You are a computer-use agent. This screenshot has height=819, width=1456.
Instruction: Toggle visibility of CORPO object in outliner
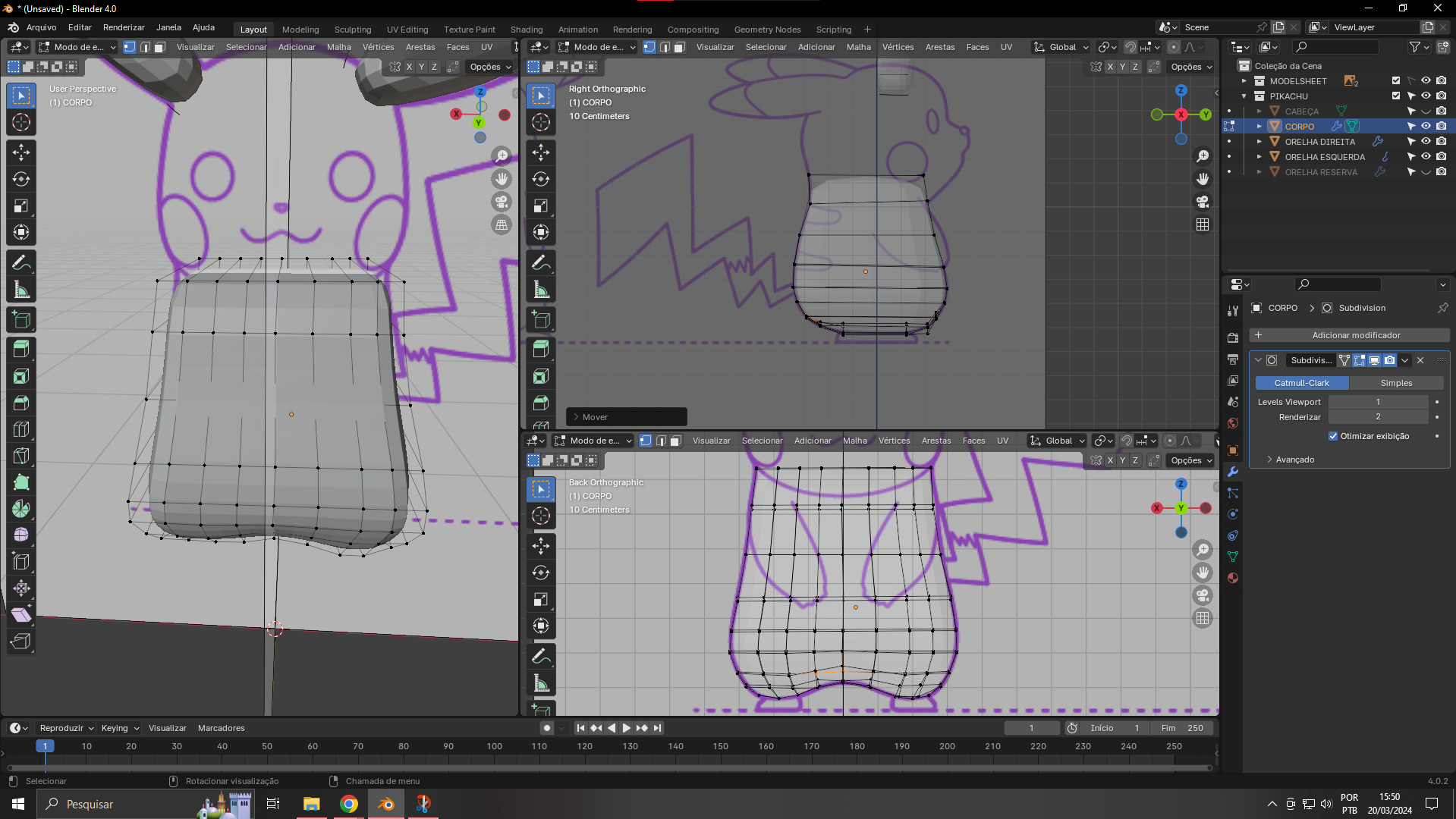1426,127
